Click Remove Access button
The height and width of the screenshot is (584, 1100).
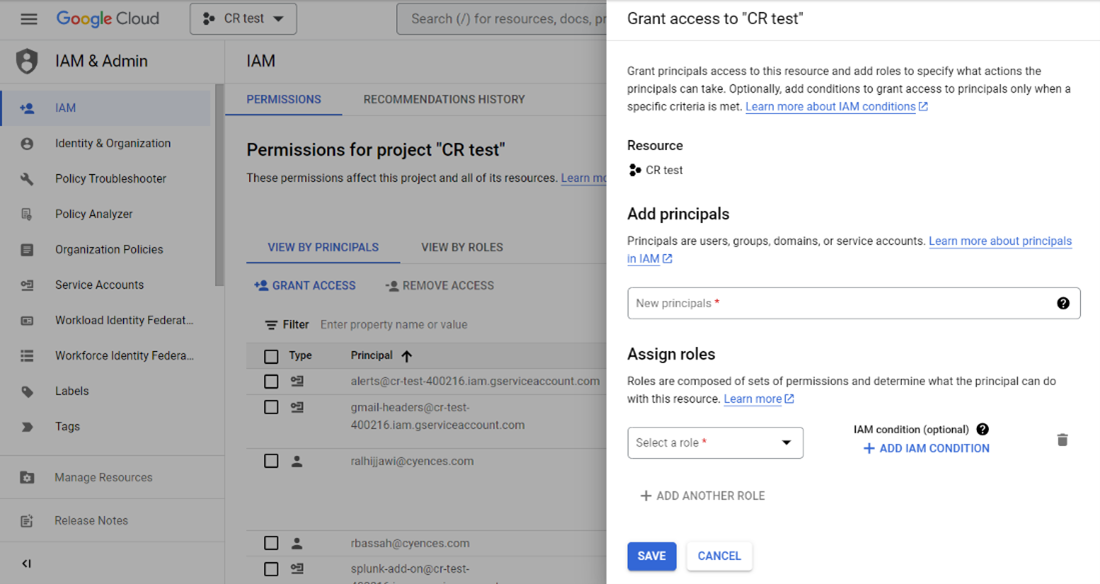point(439,286)
